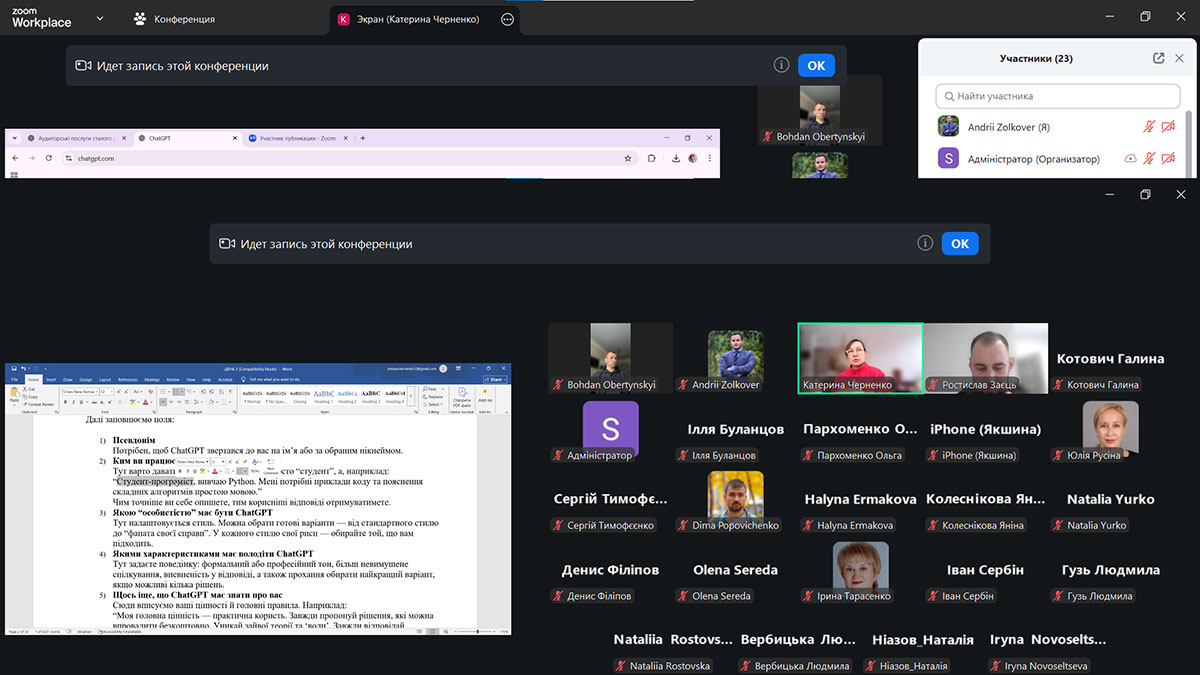The image size is (1200, 675).
Task: Open the Insert tab in Word ribbon
Action: [x=50, y=380]
